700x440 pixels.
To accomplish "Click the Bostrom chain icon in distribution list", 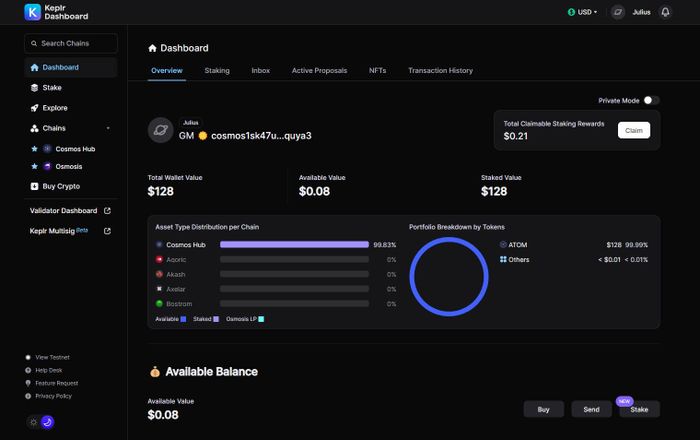I will [x=159, y=303].
